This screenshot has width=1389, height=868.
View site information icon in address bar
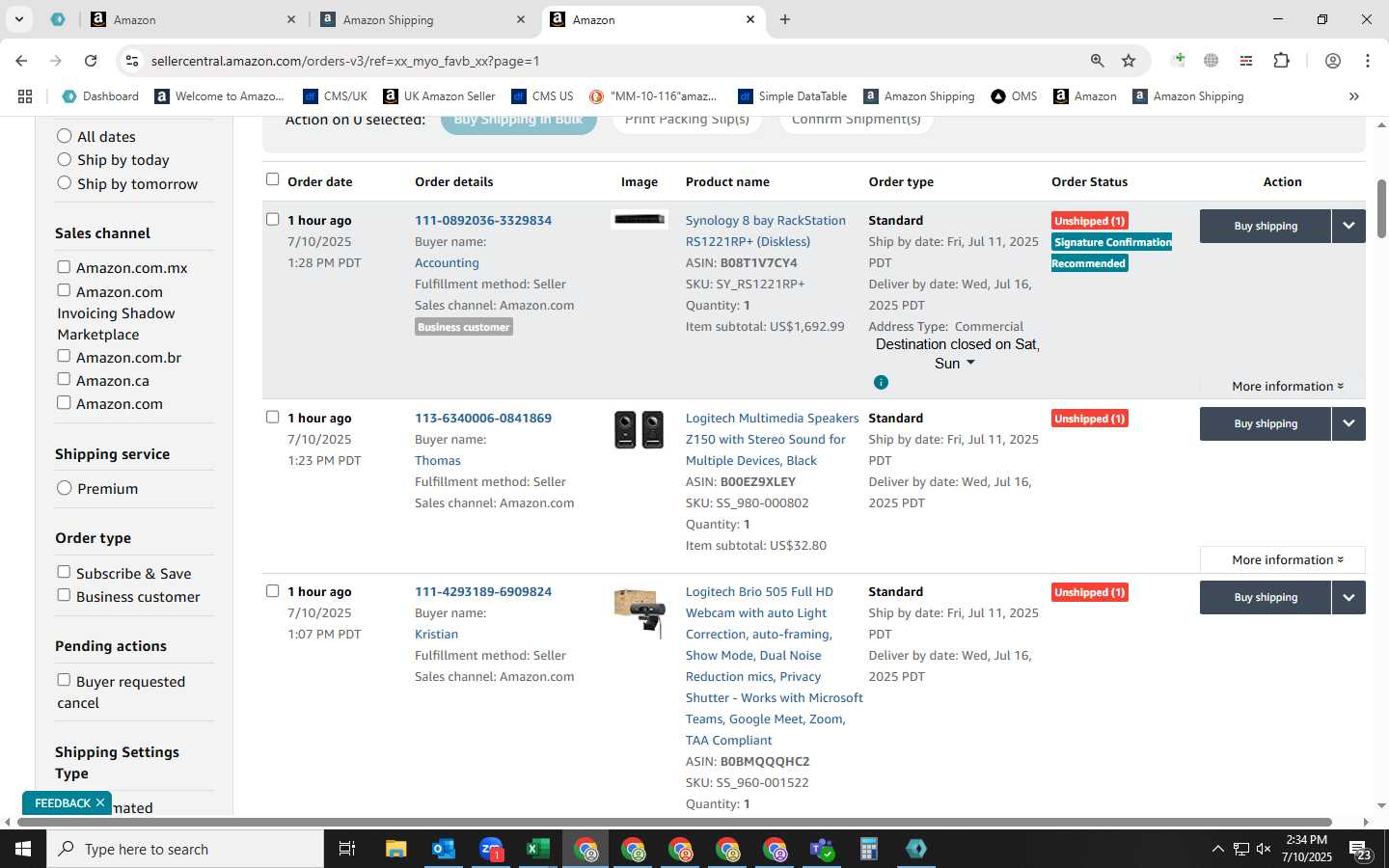pos(132,61)
